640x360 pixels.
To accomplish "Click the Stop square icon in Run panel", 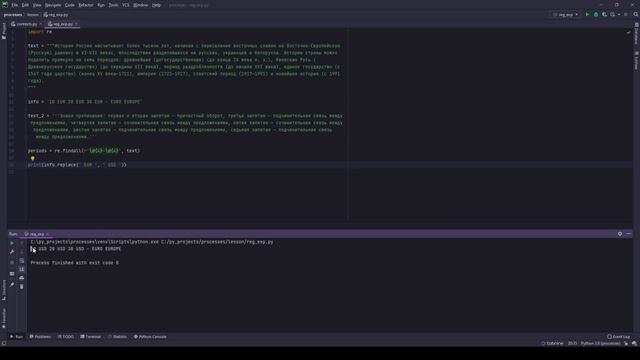I will (12, 263).
